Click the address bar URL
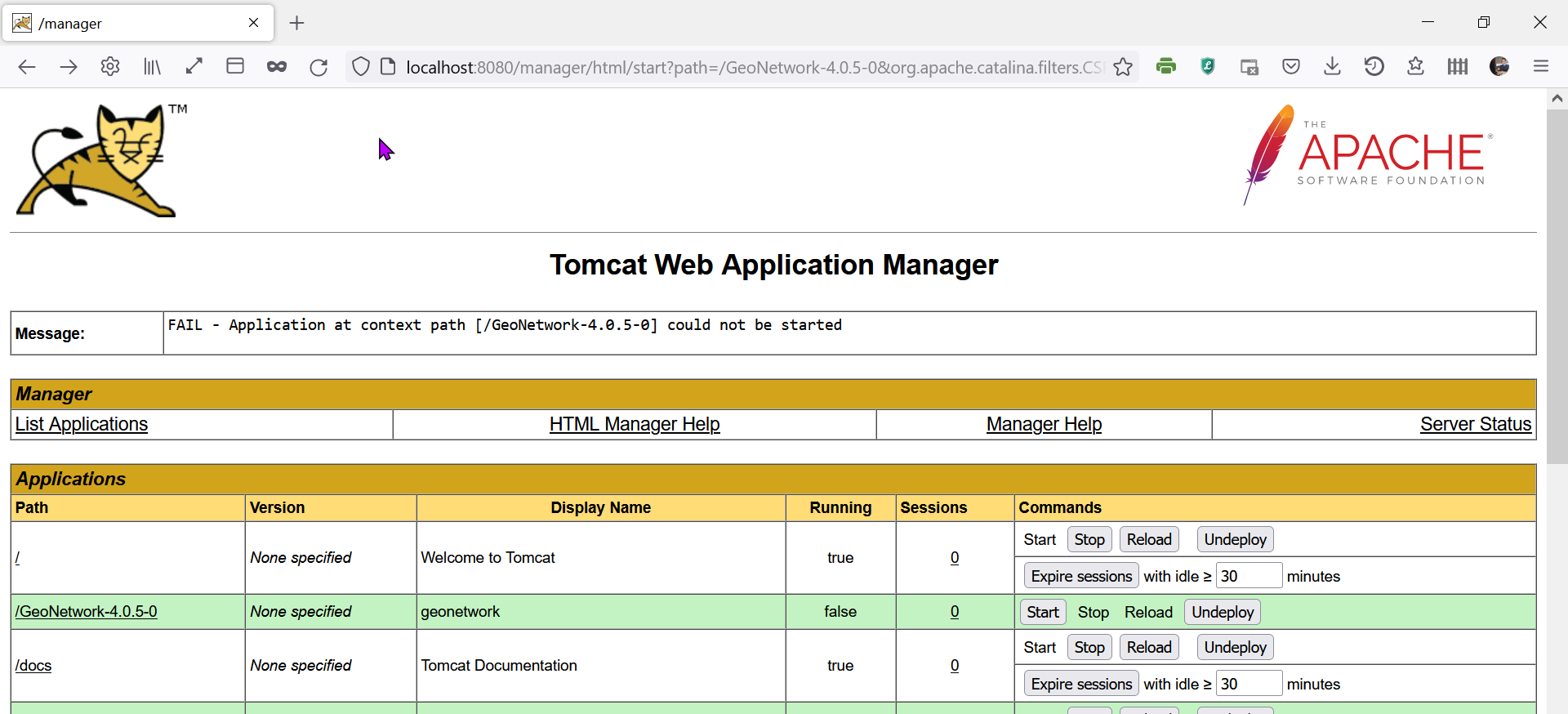 (753, 67)
